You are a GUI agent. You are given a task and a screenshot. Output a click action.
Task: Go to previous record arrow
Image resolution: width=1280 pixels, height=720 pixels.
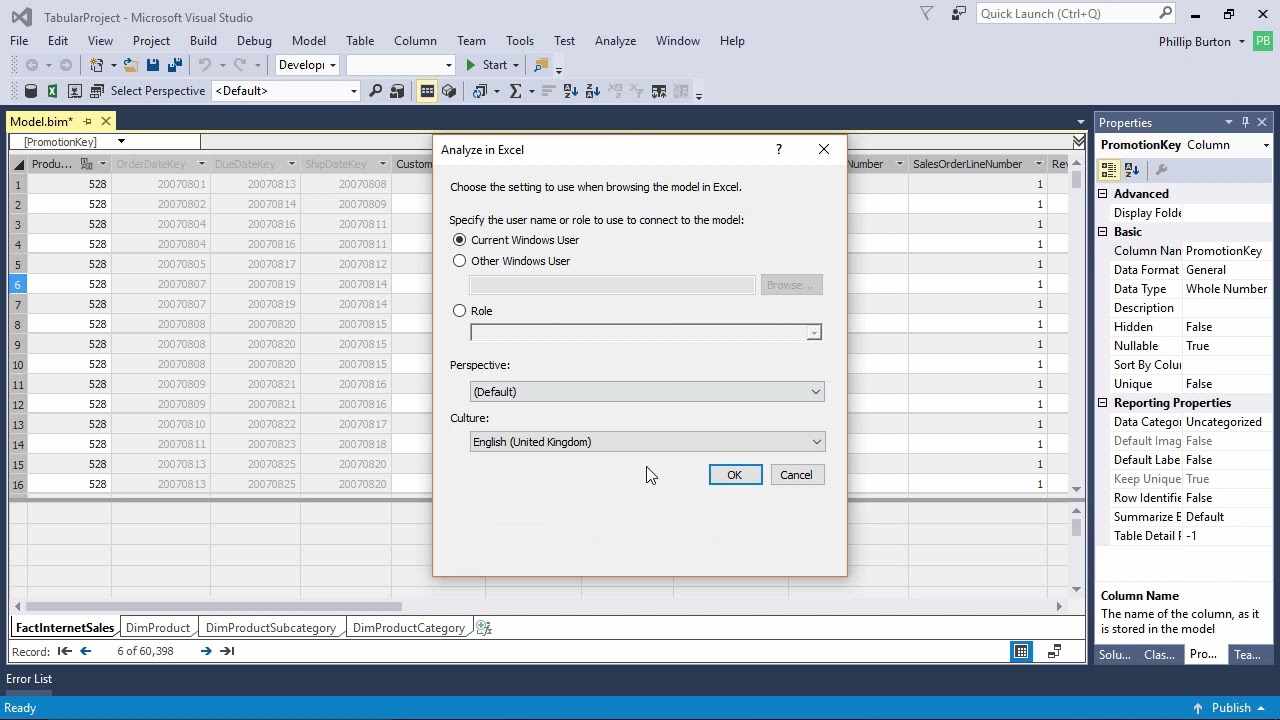[x=85, y=651]
